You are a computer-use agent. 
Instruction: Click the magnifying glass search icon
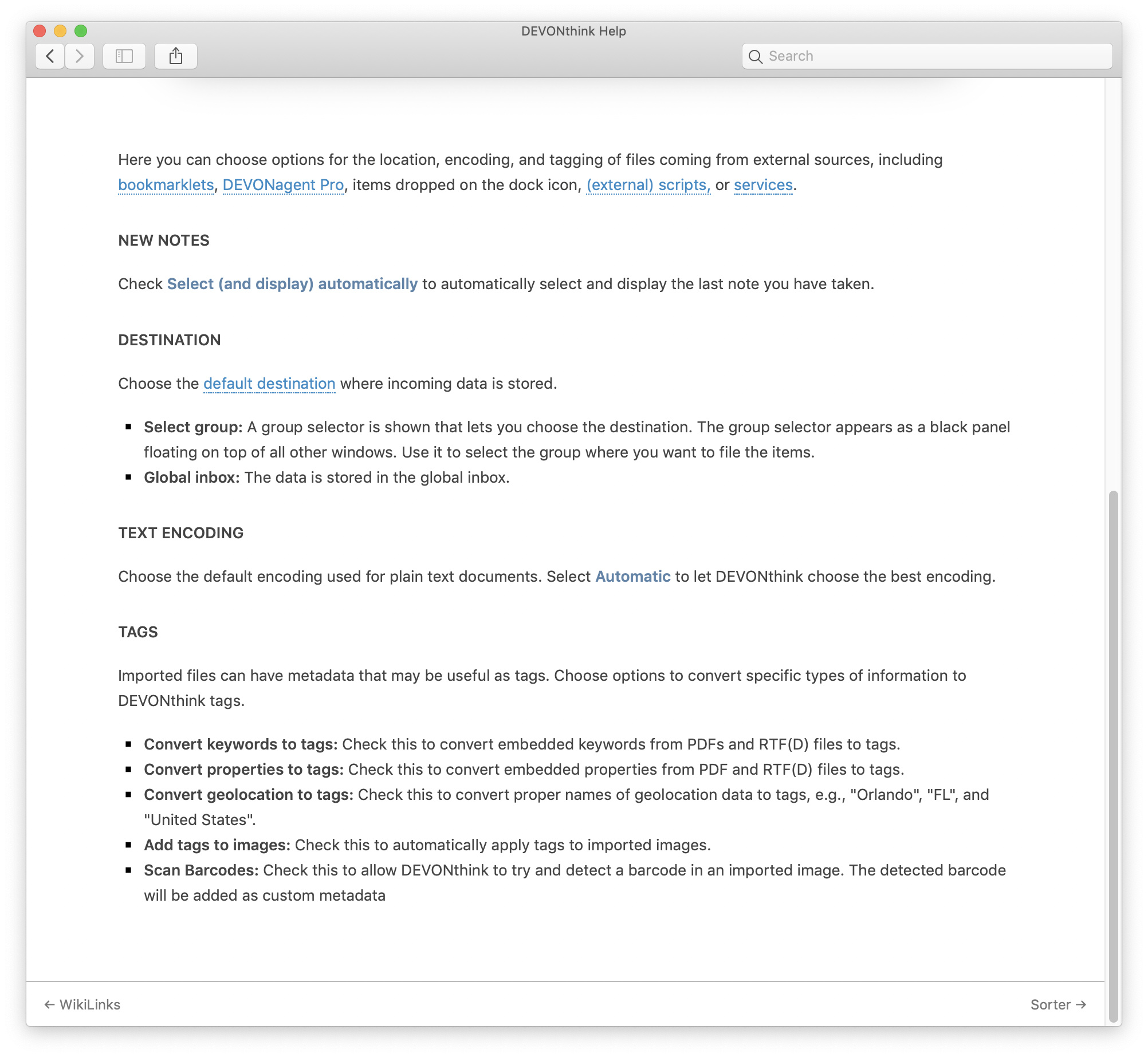[x=755, y=57]
